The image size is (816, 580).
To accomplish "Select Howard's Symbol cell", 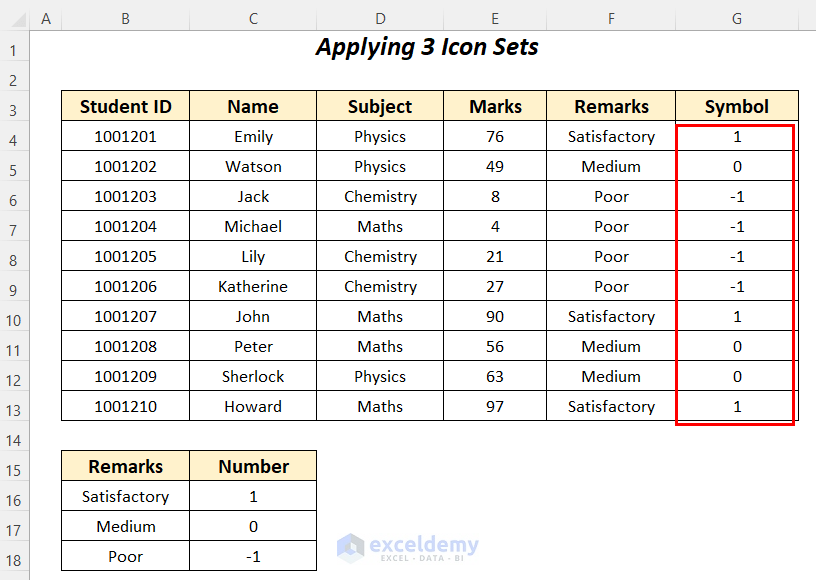I will click(x=737, y=407).
